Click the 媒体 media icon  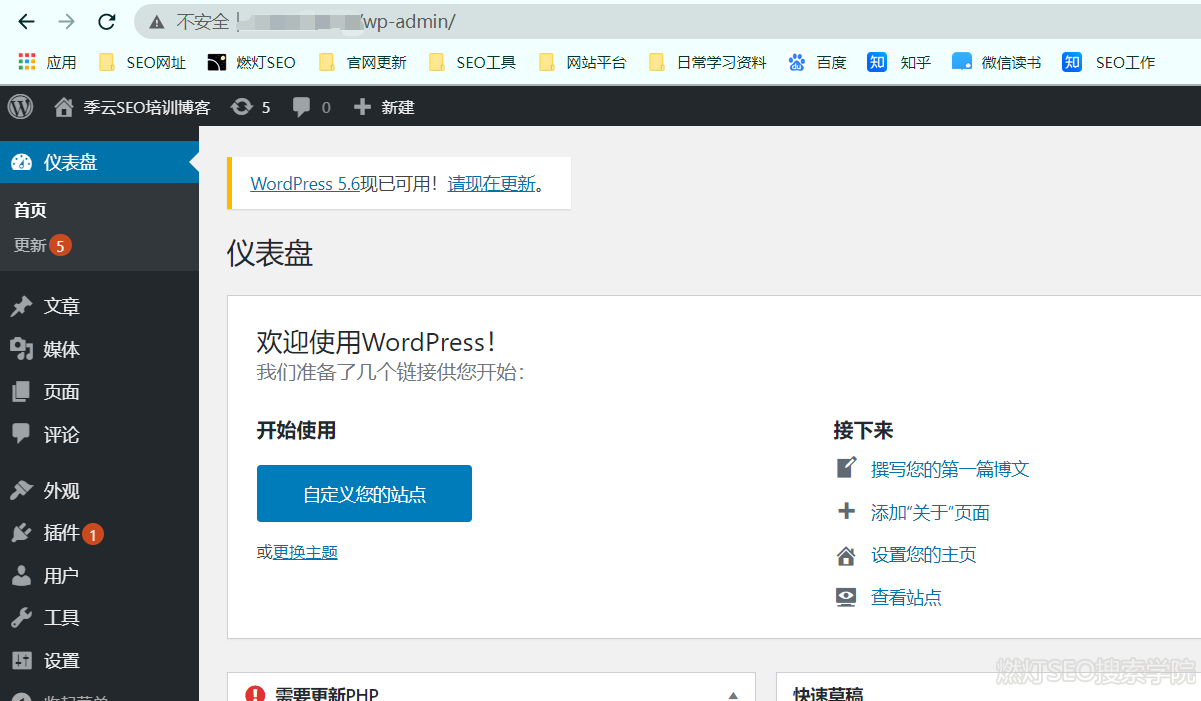pyautogui.click(x=21, y=349)
